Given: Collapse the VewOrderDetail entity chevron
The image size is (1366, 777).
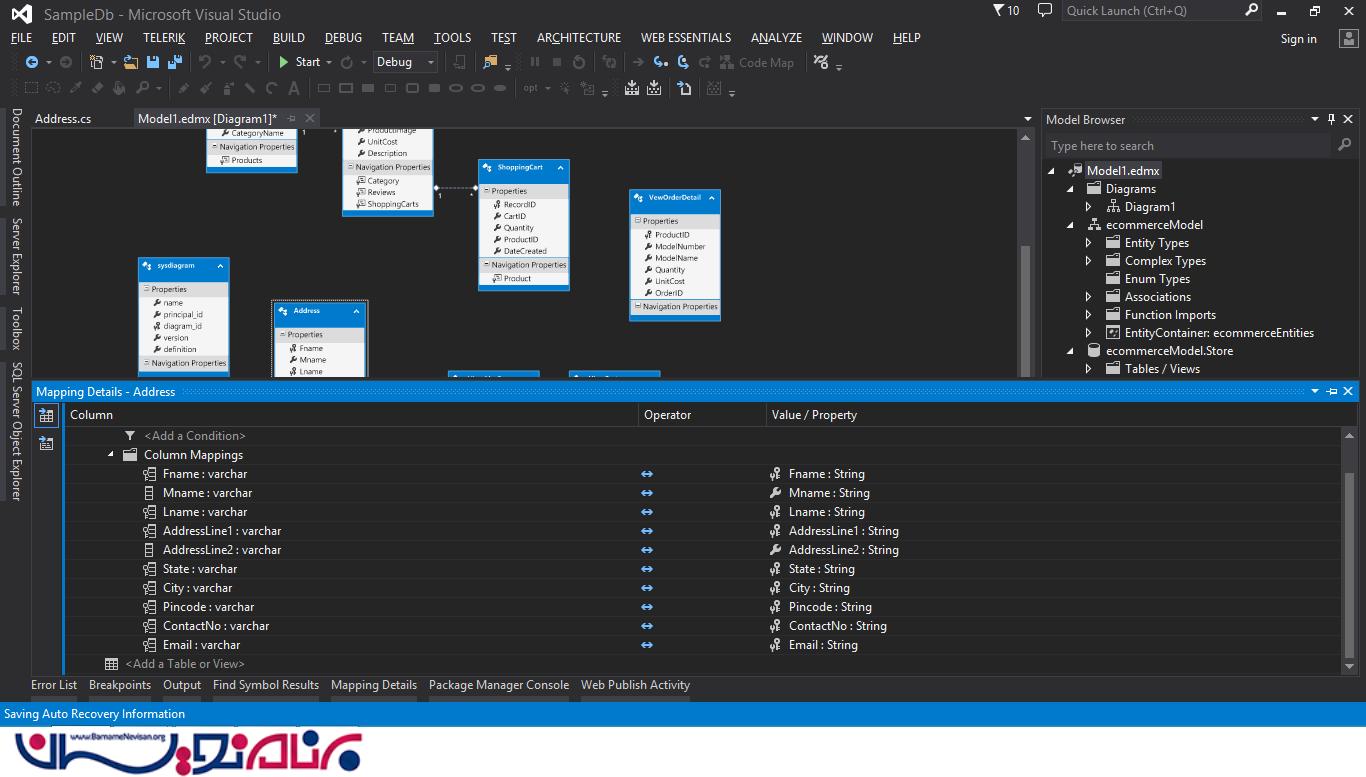Looking at the screenshot, I should 712,198.
